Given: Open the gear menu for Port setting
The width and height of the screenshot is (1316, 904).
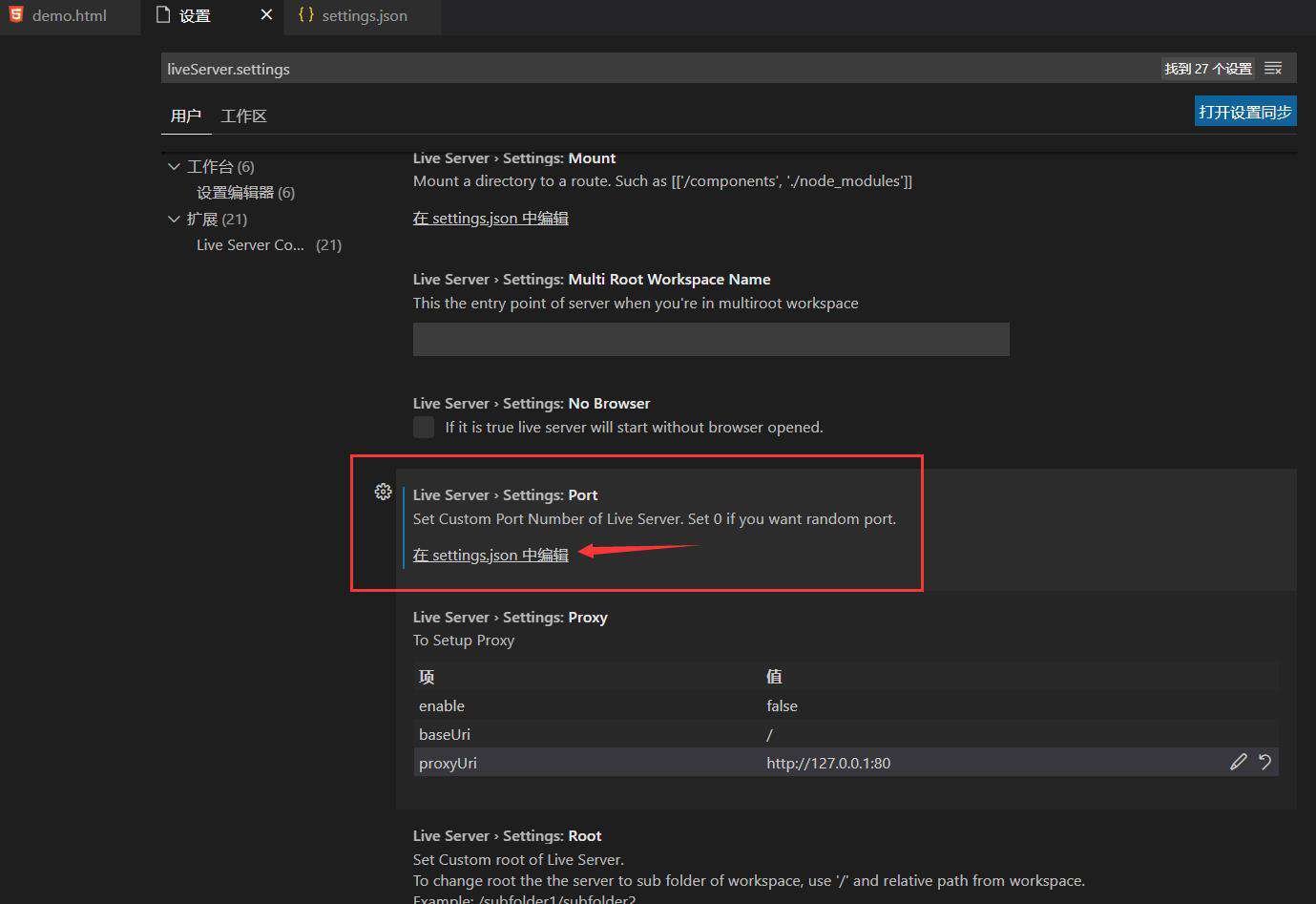Looking at the screenshot, I should (383, 492).
